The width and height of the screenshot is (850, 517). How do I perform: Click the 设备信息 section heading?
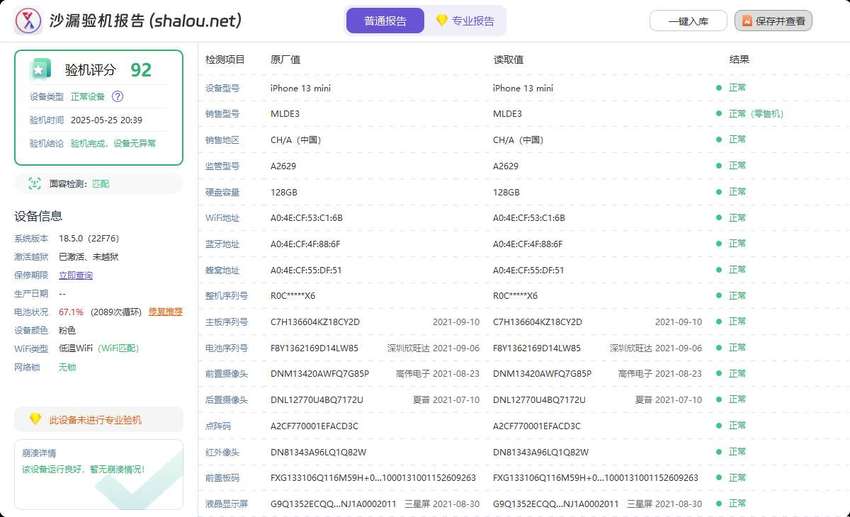[x=38, y=216]
